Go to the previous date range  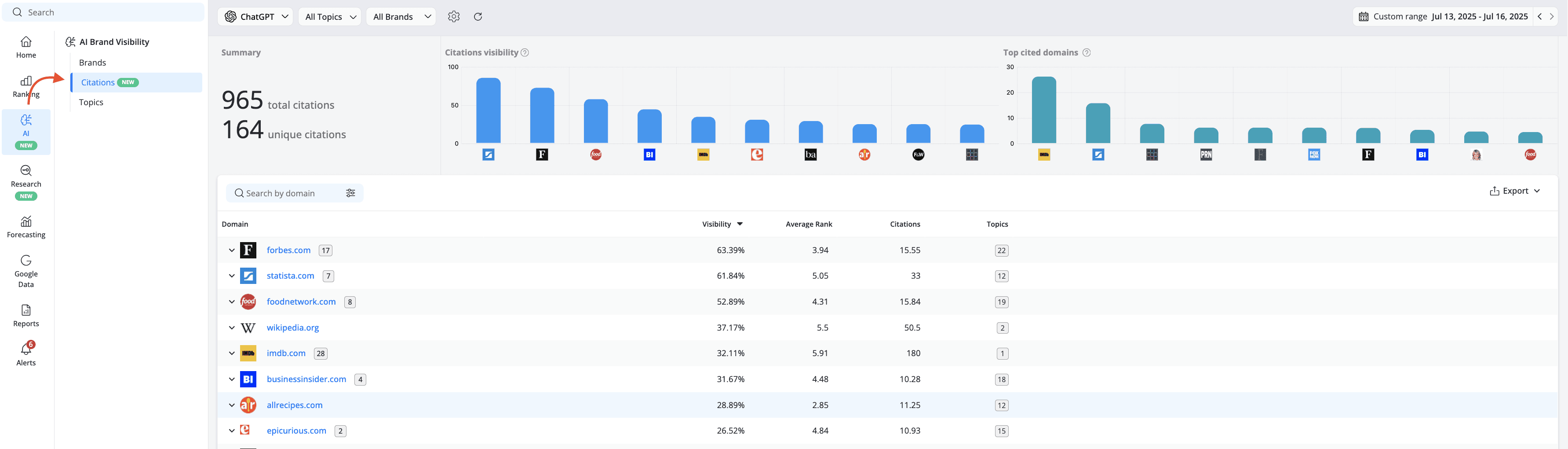1539,16
